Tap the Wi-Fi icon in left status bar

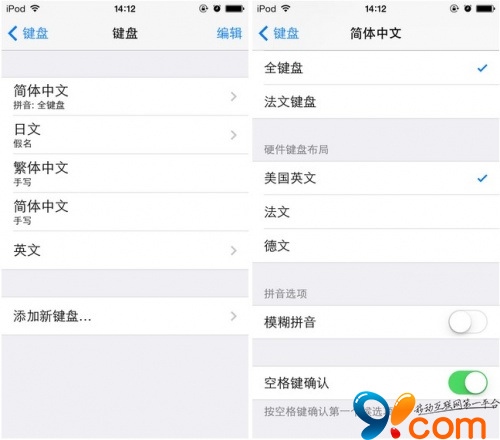coord(35,8)
